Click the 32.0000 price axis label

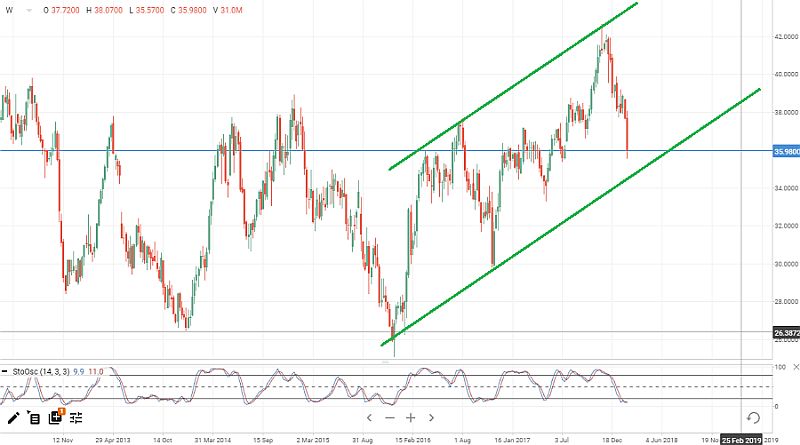[786, 226]
